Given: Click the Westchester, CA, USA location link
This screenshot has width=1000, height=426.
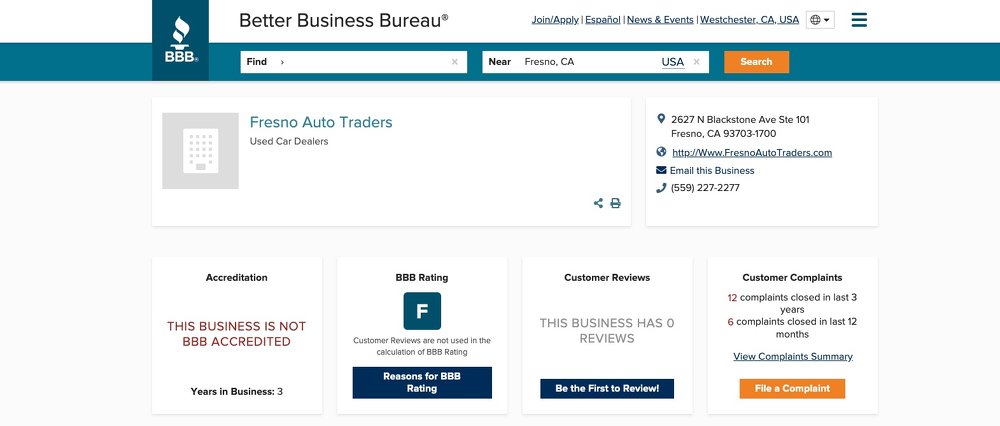Looking at the screenshot, I should click(749, 20).
